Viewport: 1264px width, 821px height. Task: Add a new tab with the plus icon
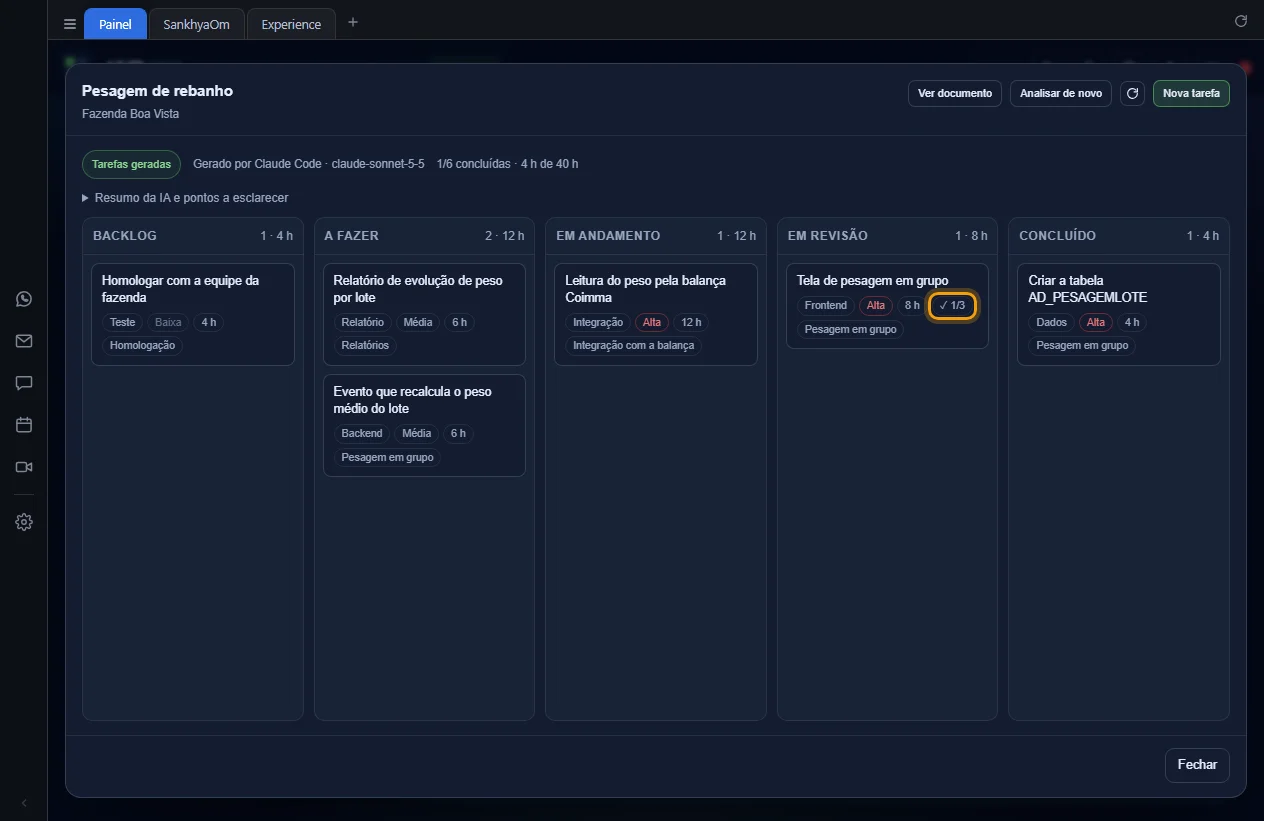click(x=352, y=23)
